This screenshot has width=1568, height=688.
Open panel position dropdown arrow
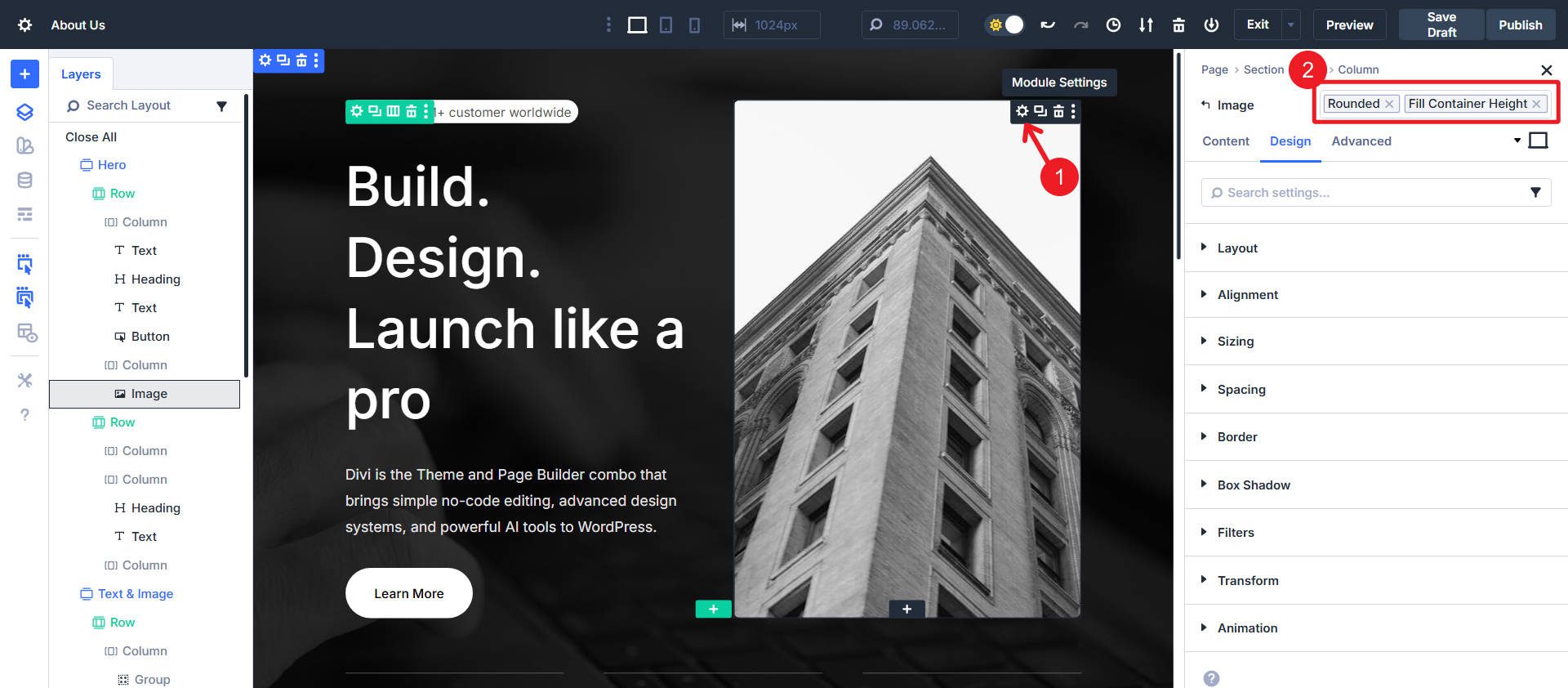coord(1517,141)
